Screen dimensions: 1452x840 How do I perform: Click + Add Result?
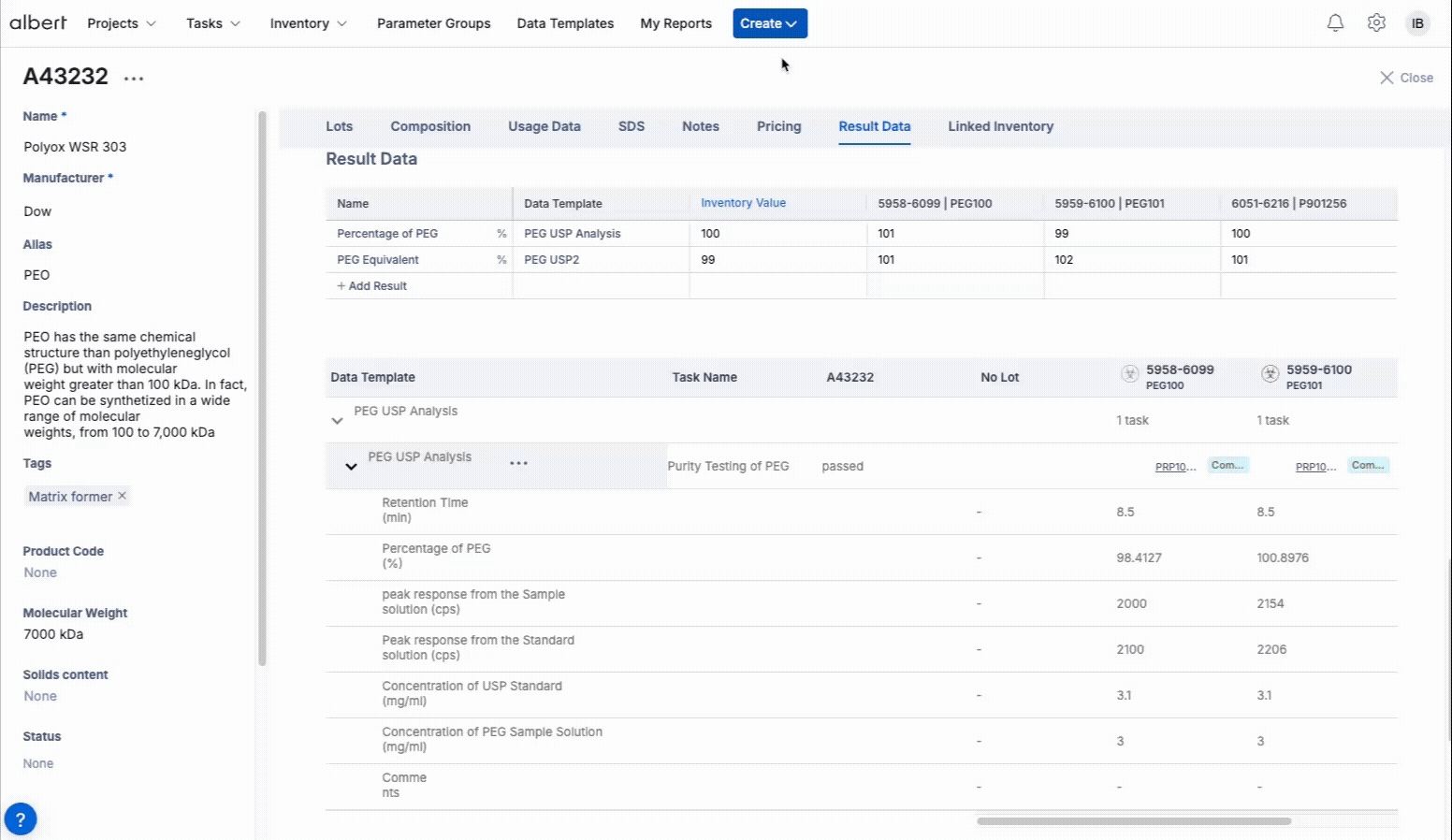pyautogui.click(x=371, y=285)
